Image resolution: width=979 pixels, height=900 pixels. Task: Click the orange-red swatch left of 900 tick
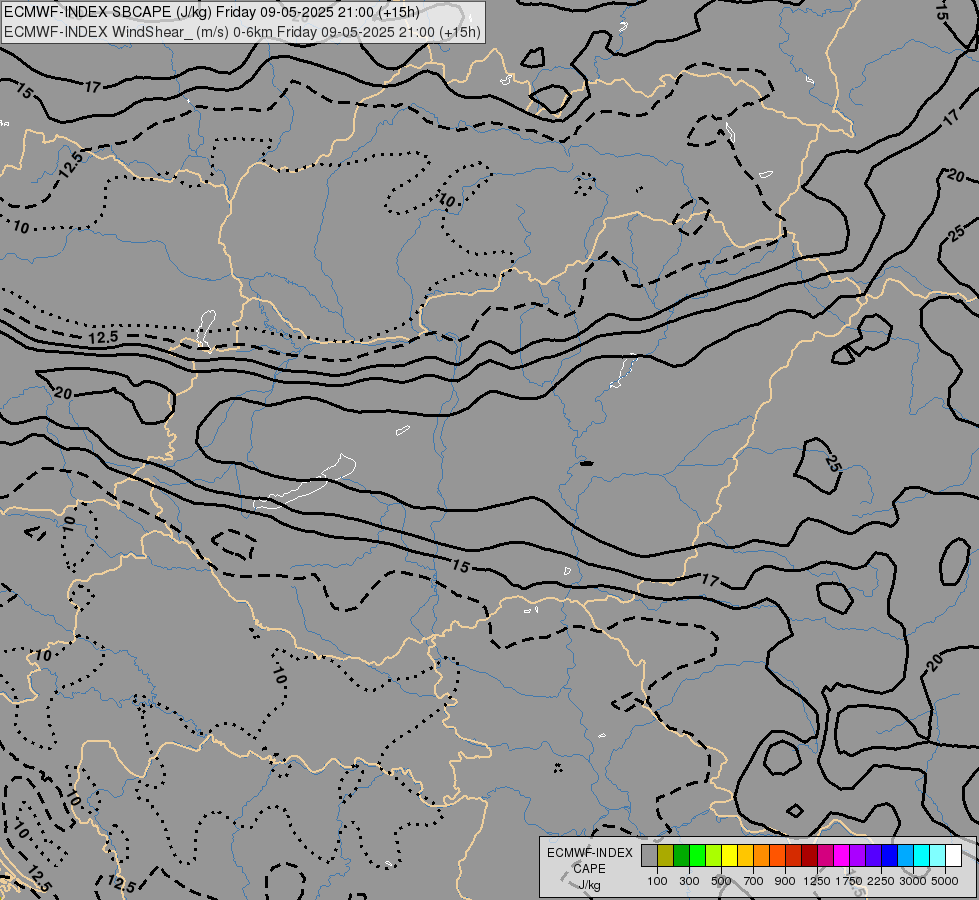(777, 855)
